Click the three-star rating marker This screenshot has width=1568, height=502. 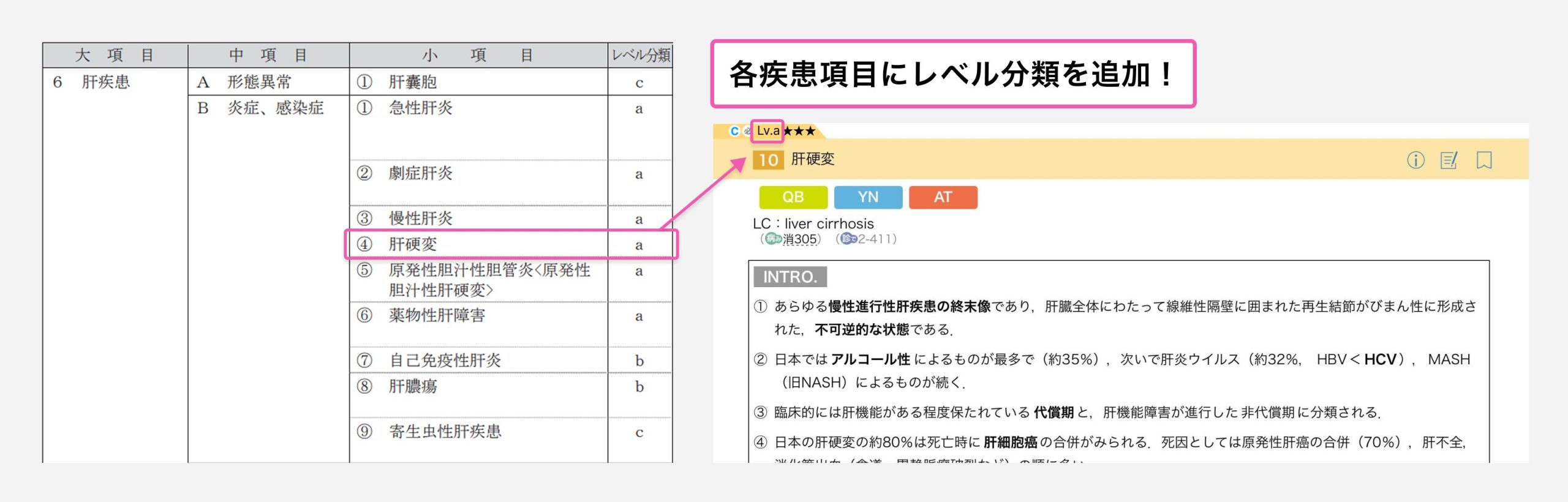[799, 131]
